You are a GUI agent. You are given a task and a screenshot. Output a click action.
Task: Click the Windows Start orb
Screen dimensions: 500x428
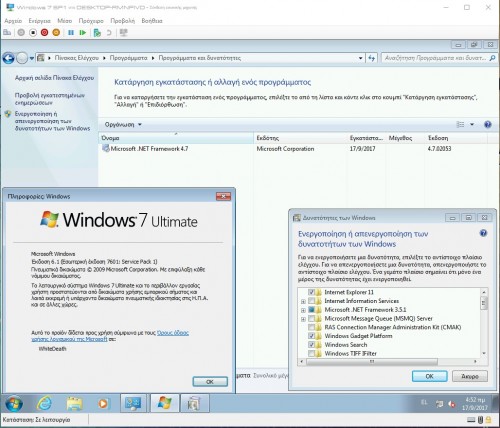tap(14, 404)
